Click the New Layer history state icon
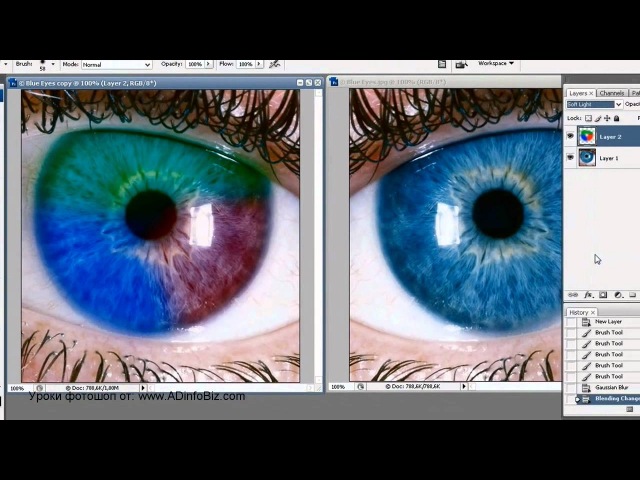 point(586,322)
